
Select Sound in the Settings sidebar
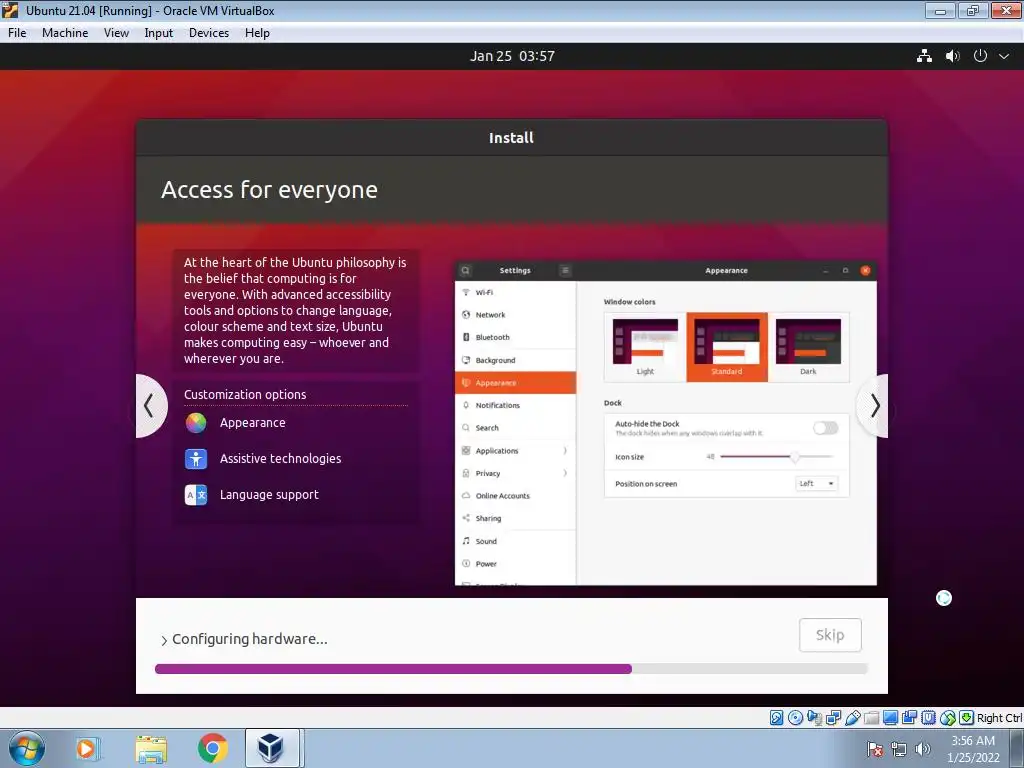(x=515, y=541)
